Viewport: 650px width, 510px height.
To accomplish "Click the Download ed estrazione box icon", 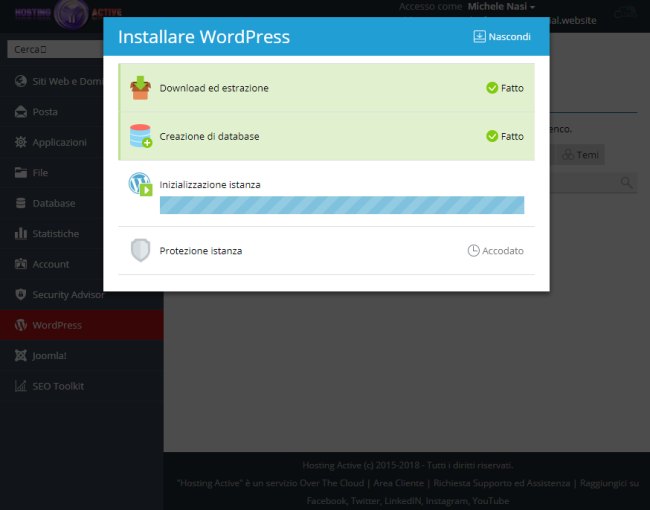I will (x=141, y=88).
